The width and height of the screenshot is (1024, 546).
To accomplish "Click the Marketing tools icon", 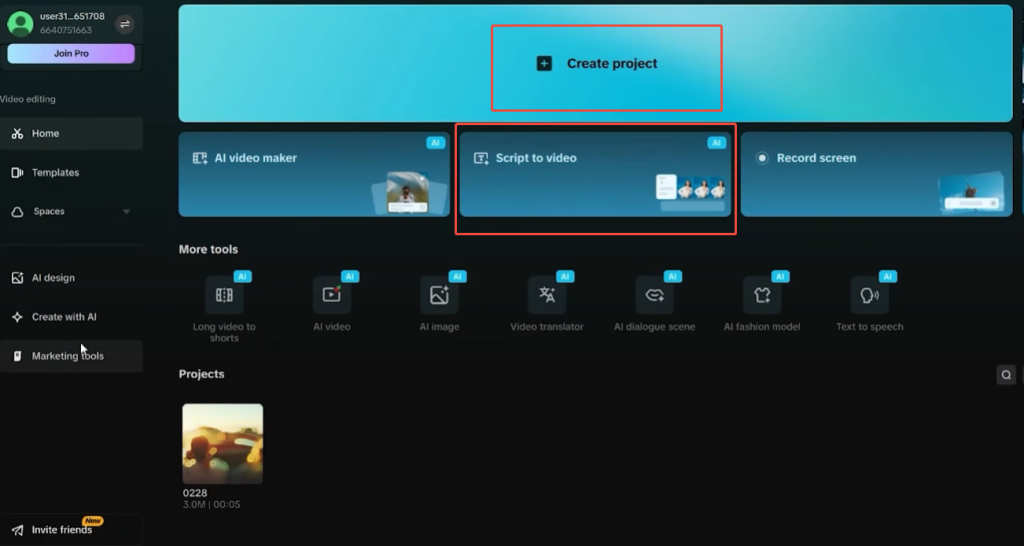I will [18, 356].
